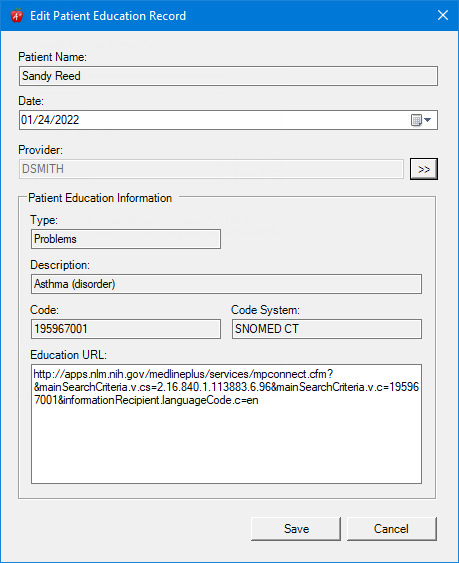Click the >> provider lookup button
Viewport: 459px width, 563px height.
click(x=424, y=169)
